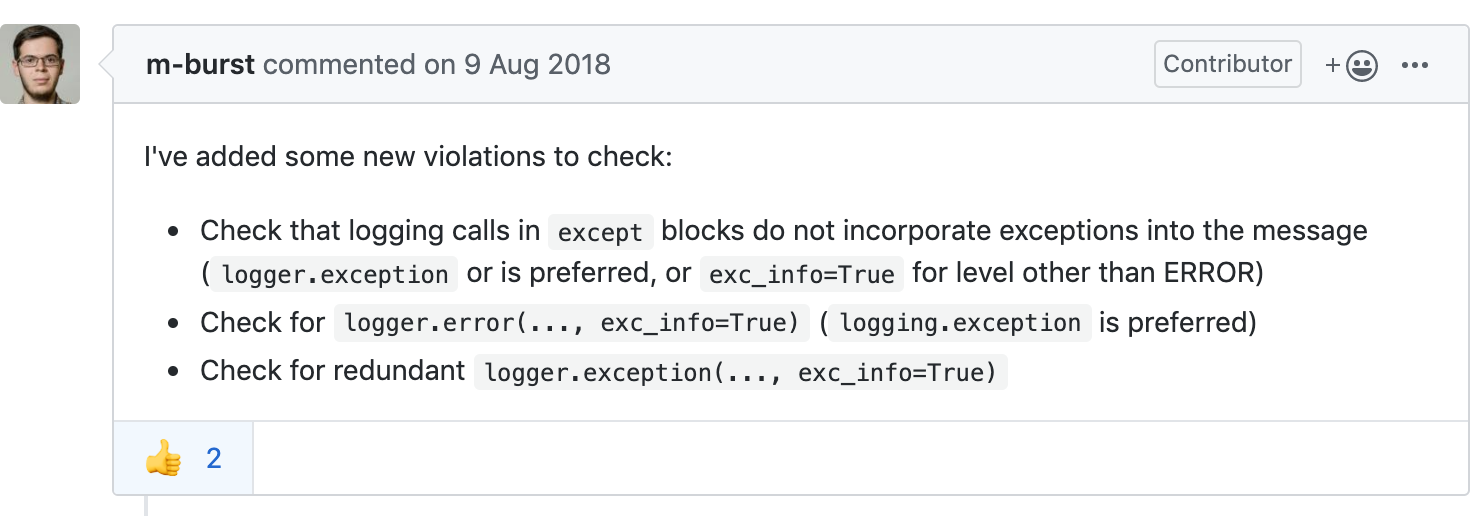Open m-burst's profile avatar
The image size is (1478, 516).
tap(40, 64)
